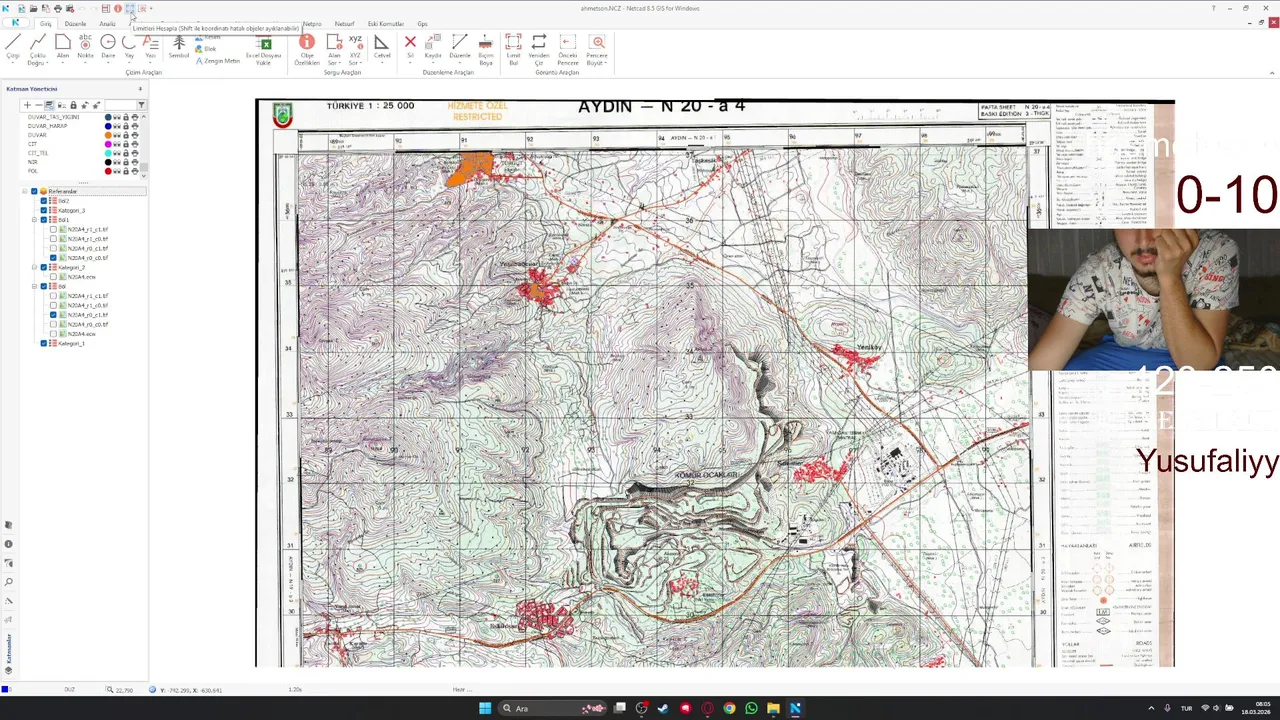The height and width of the screenshot is (720, 1280).
Task: Insert Zengin Metin rich text
Action: point(218,61)
